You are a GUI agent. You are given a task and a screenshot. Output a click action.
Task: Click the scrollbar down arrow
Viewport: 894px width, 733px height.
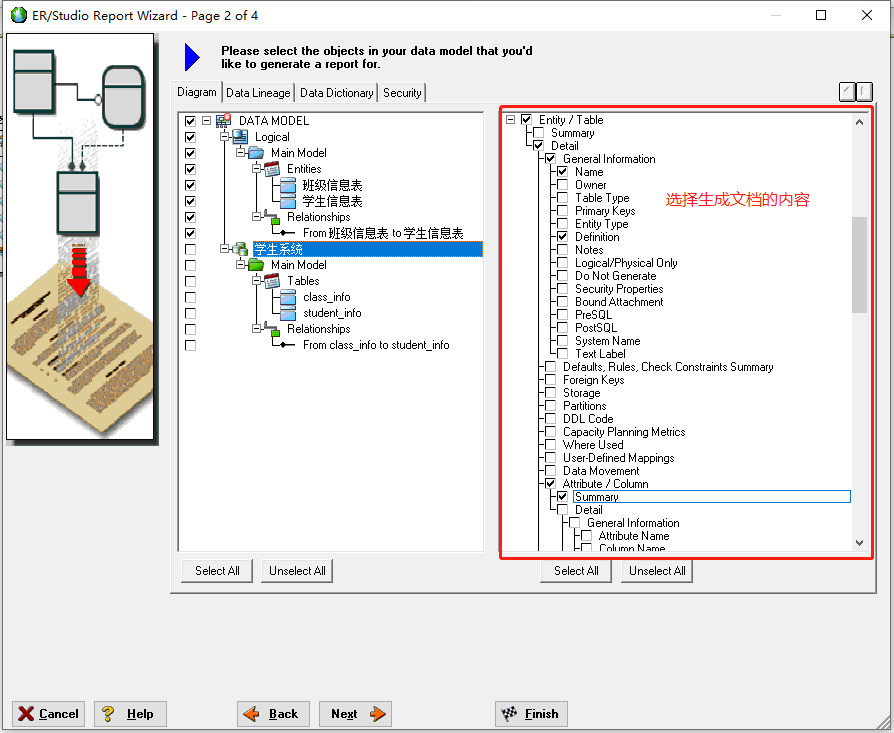(859, 543)
